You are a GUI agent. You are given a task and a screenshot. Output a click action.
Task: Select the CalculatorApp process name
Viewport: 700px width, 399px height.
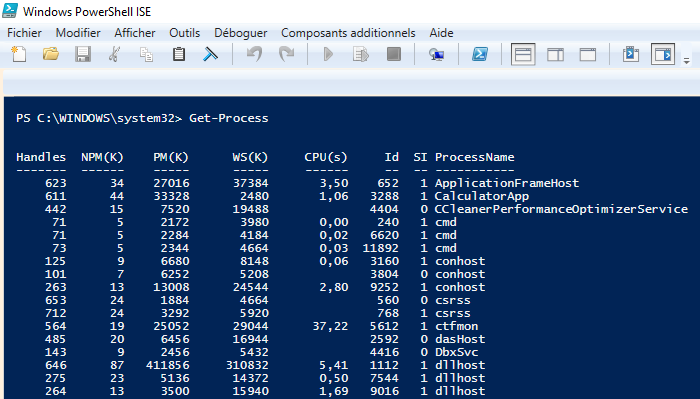click(x=482, y=196)
